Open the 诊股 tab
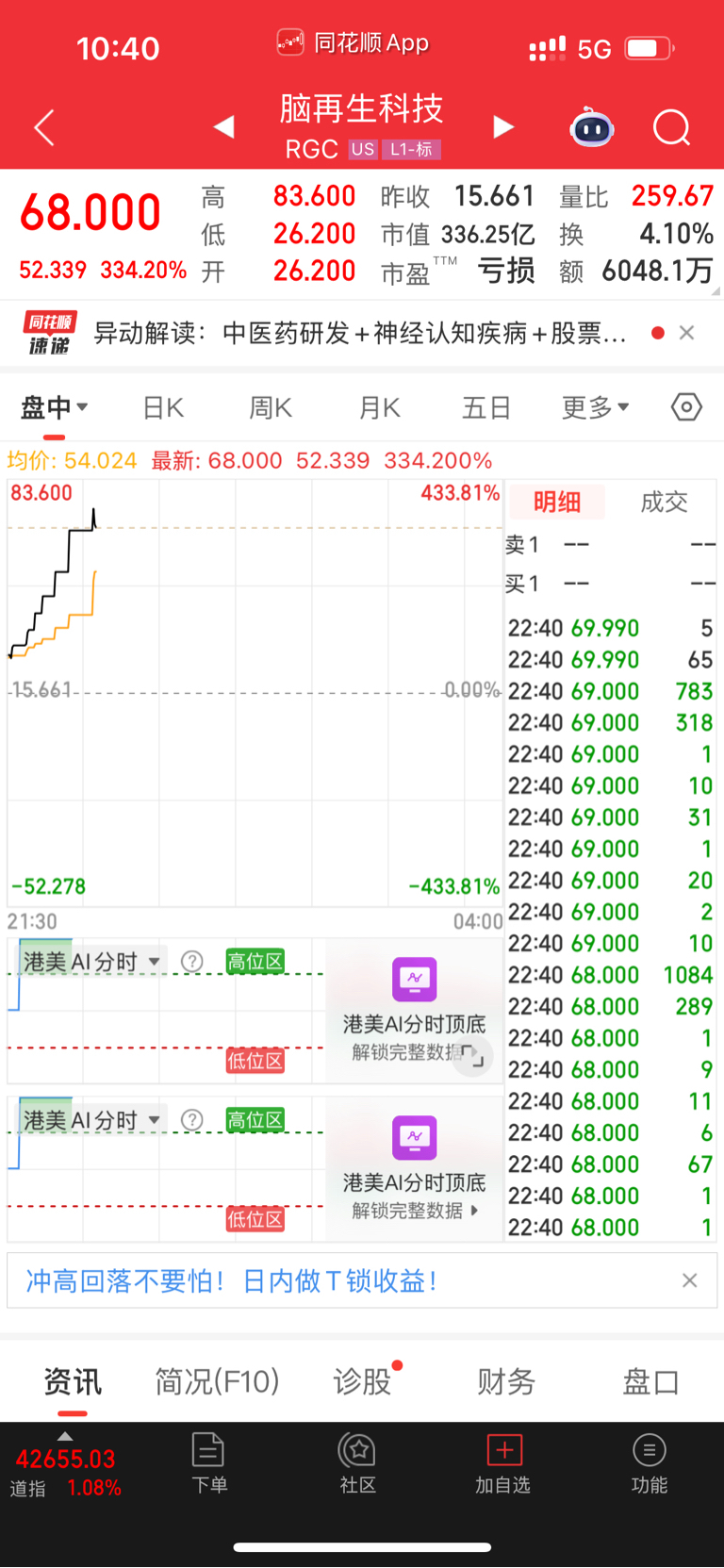724x1568 pixels. point(362,1381)
